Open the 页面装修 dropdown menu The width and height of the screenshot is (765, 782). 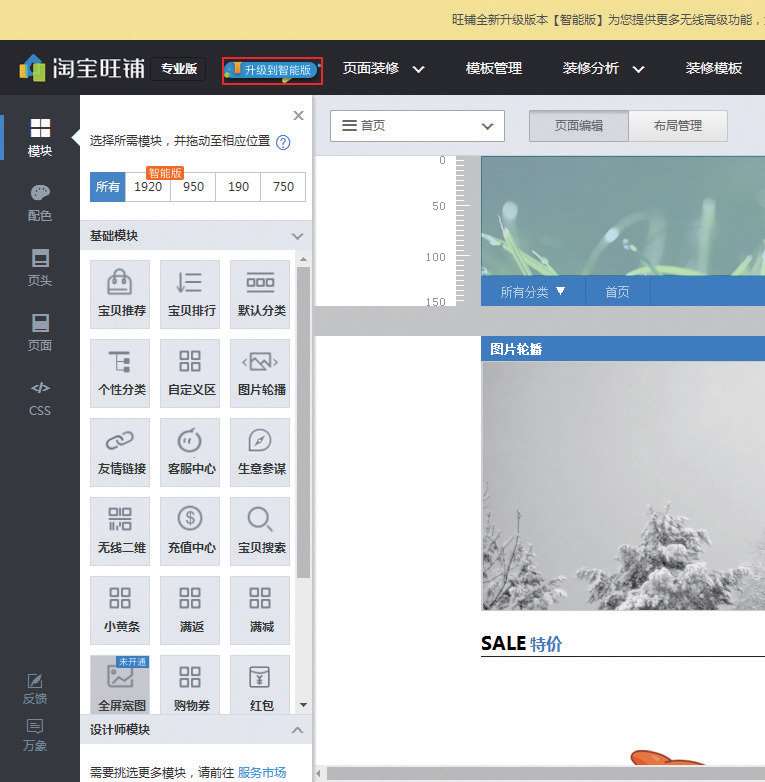(x=383, y=68)
